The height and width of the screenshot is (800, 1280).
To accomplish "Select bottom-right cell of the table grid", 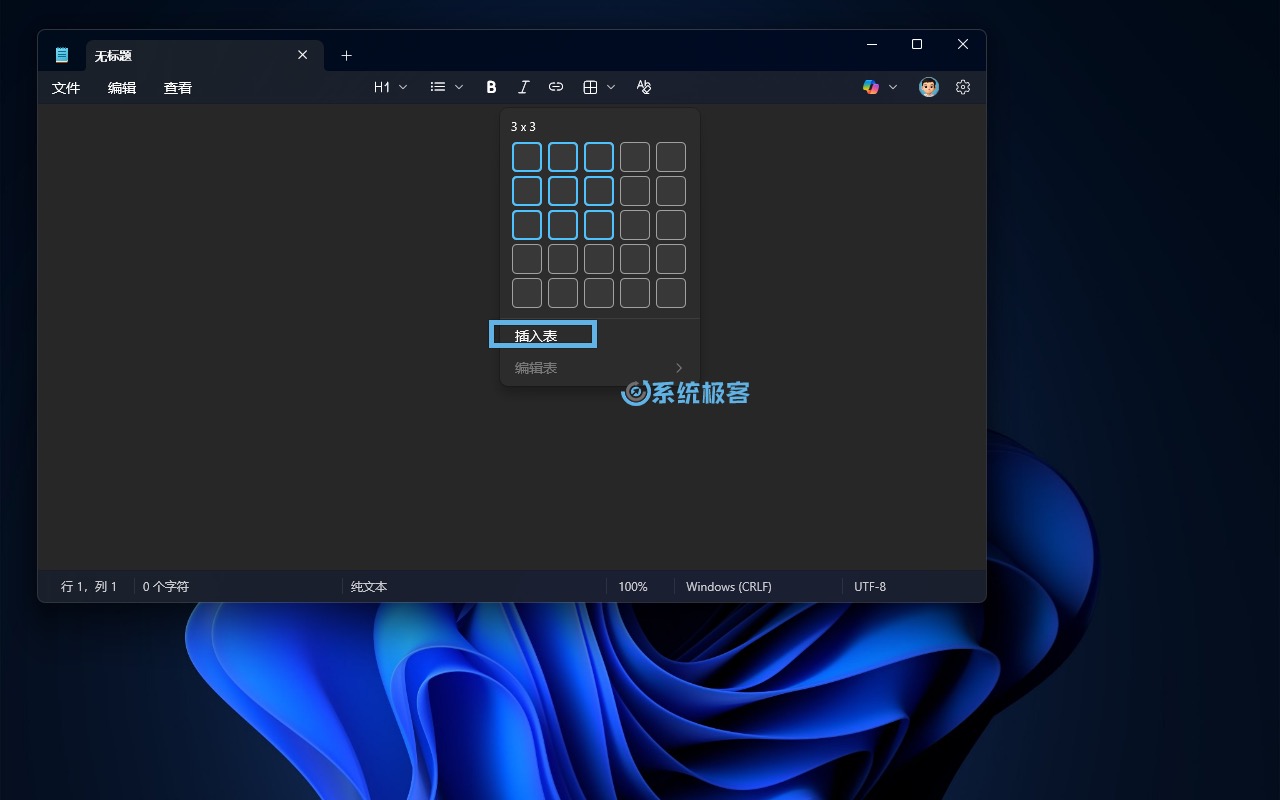I will pos(671,293).
